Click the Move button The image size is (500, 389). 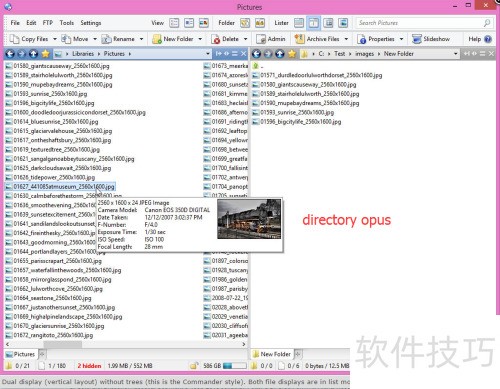(x=75, y=39)
